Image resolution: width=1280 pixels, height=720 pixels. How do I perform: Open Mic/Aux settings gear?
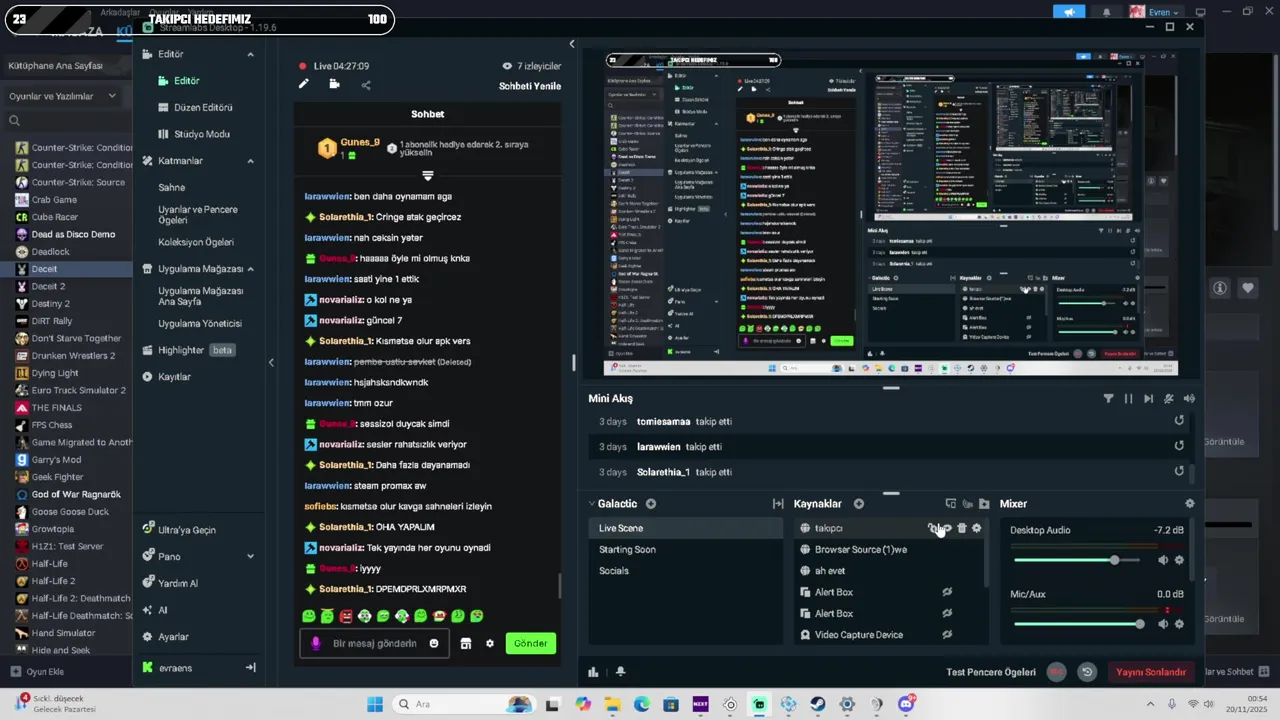tap(1179, 624)
